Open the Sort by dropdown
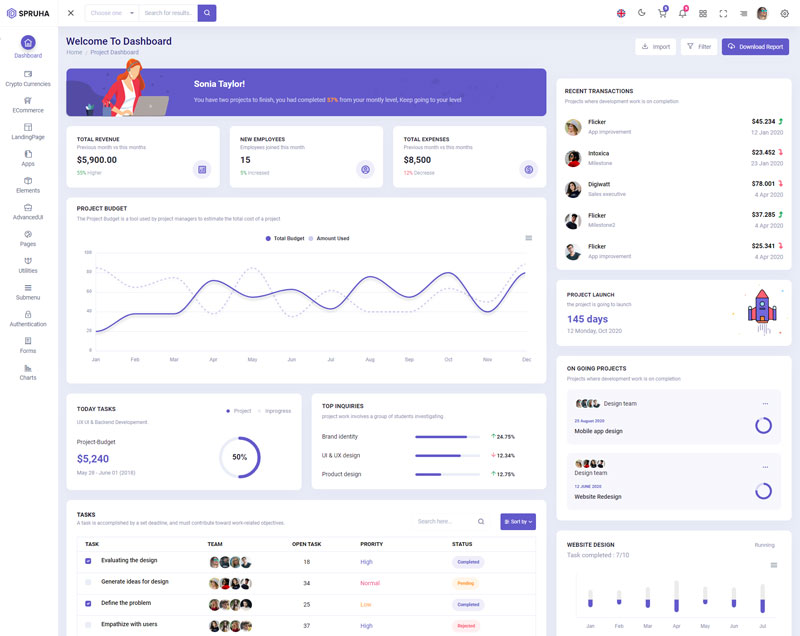 point(518,522)
